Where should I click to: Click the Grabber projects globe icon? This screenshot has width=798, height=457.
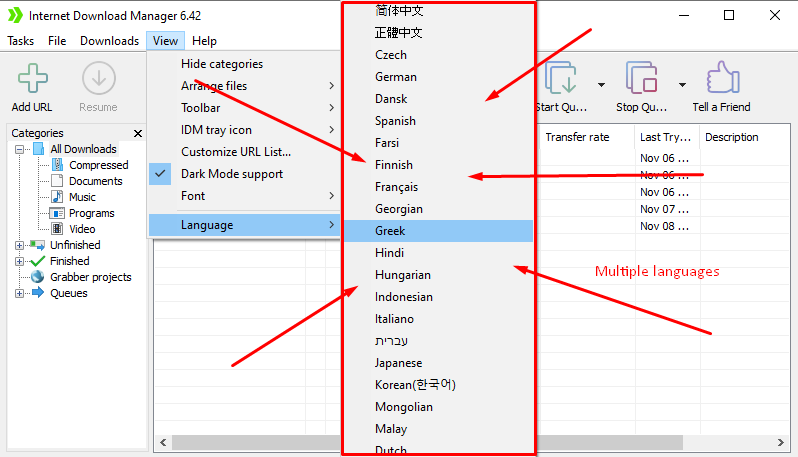pos(37,277)
